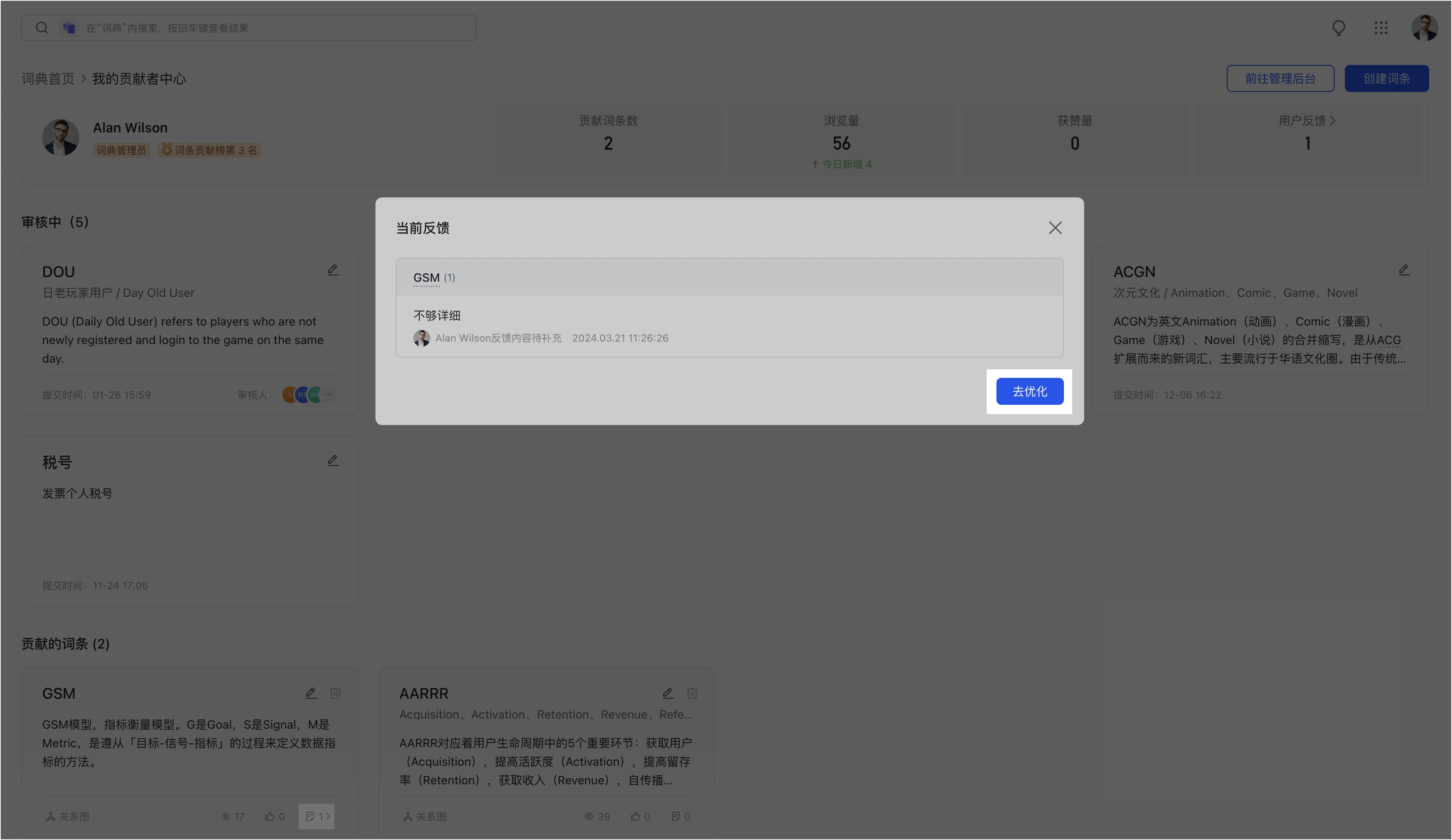Open the GSM term link in feedback dialog
Image resolution: width=1452 pixels, height=840 pixels.
(x=426, y=278)
